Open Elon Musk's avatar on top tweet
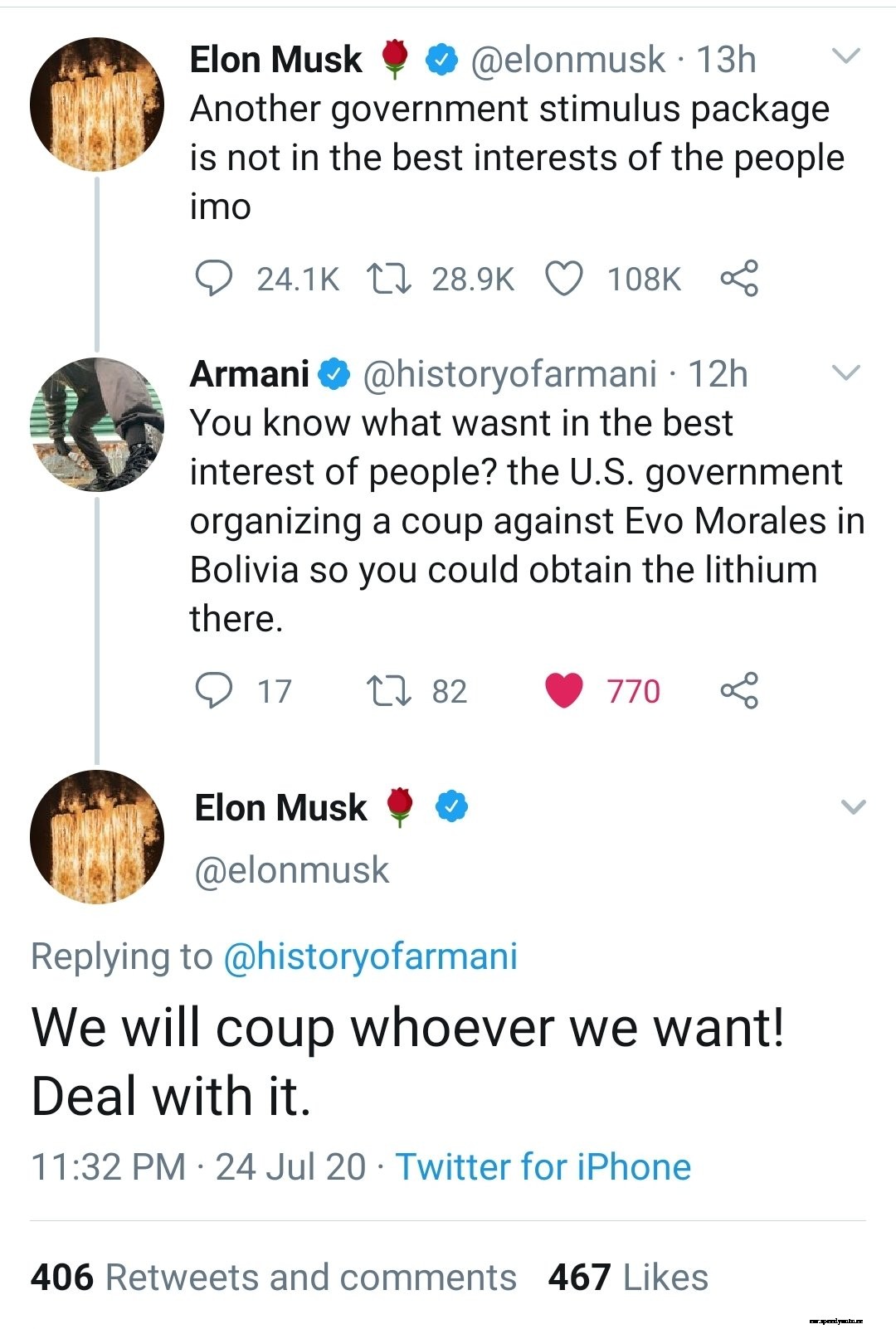The image size is (896, 1329). [x=97, y=105]
